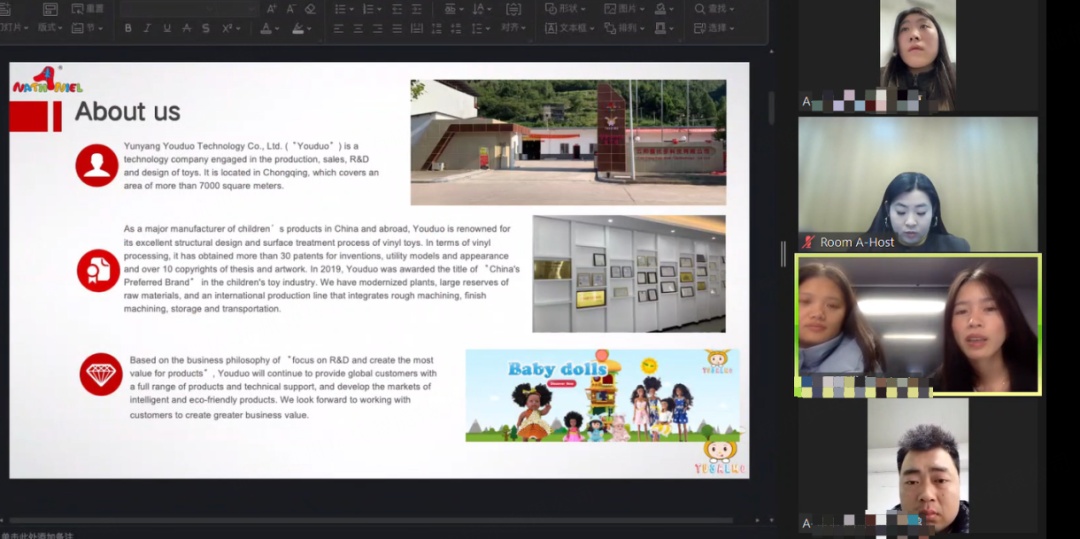
Task: Open the font name combo box
Action: pyautogui.click(x=165, y=8)
